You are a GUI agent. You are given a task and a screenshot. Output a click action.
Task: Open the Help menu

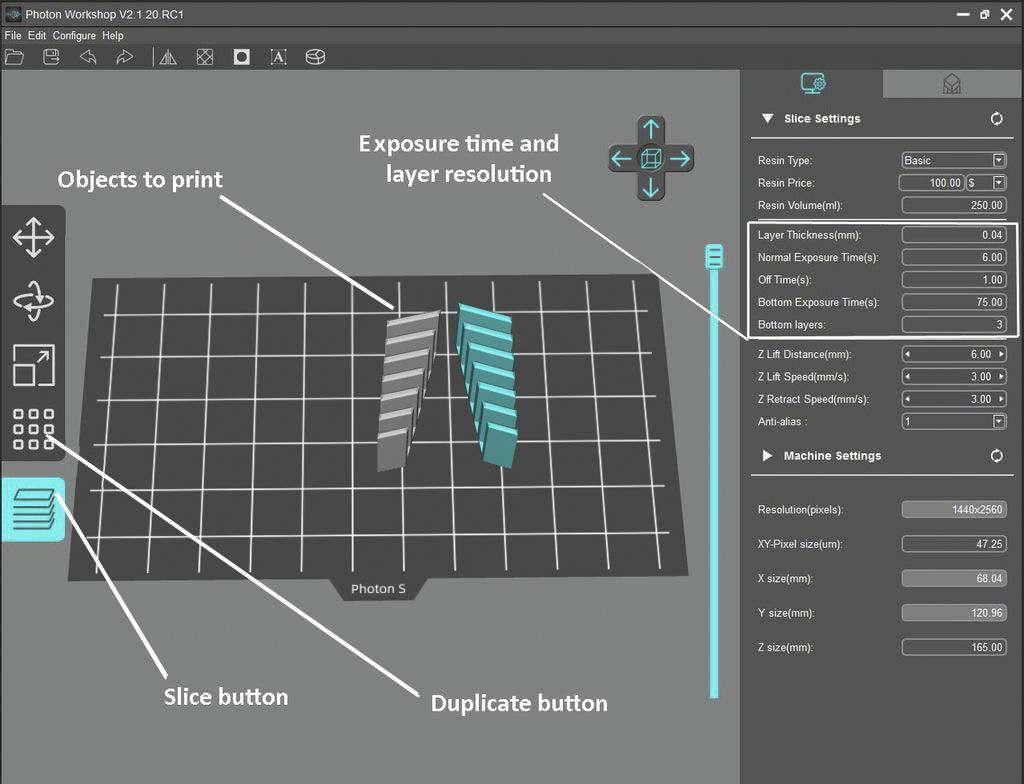[x=112, y=35]
